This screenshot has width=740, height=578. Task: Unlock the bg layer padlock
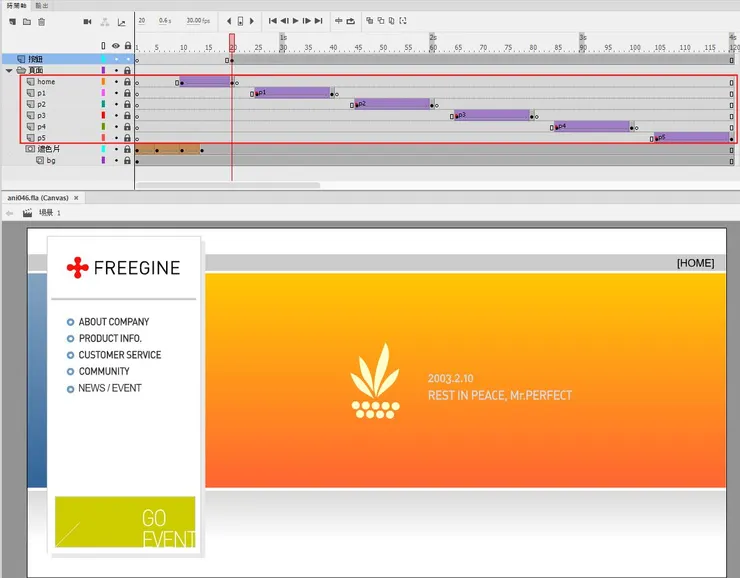tap(127, 160)
